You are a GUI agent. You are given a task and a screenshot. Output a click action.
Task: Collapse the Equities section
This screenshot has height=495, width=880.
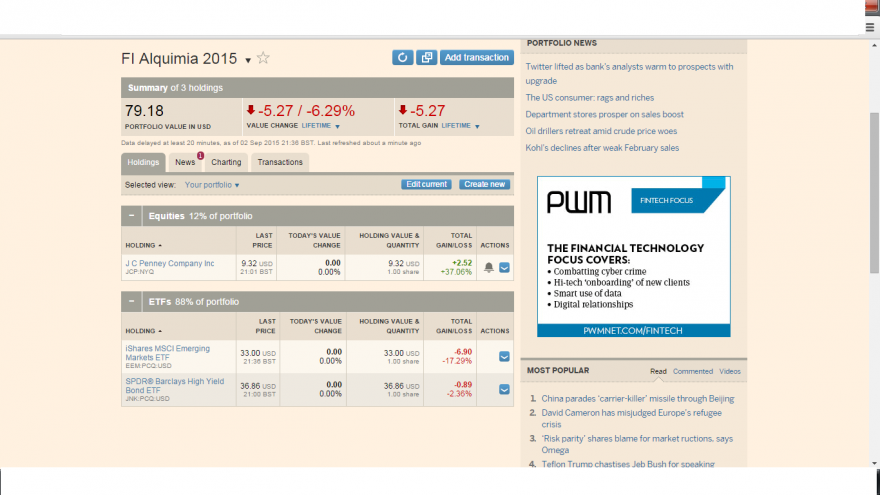(131, 216)
